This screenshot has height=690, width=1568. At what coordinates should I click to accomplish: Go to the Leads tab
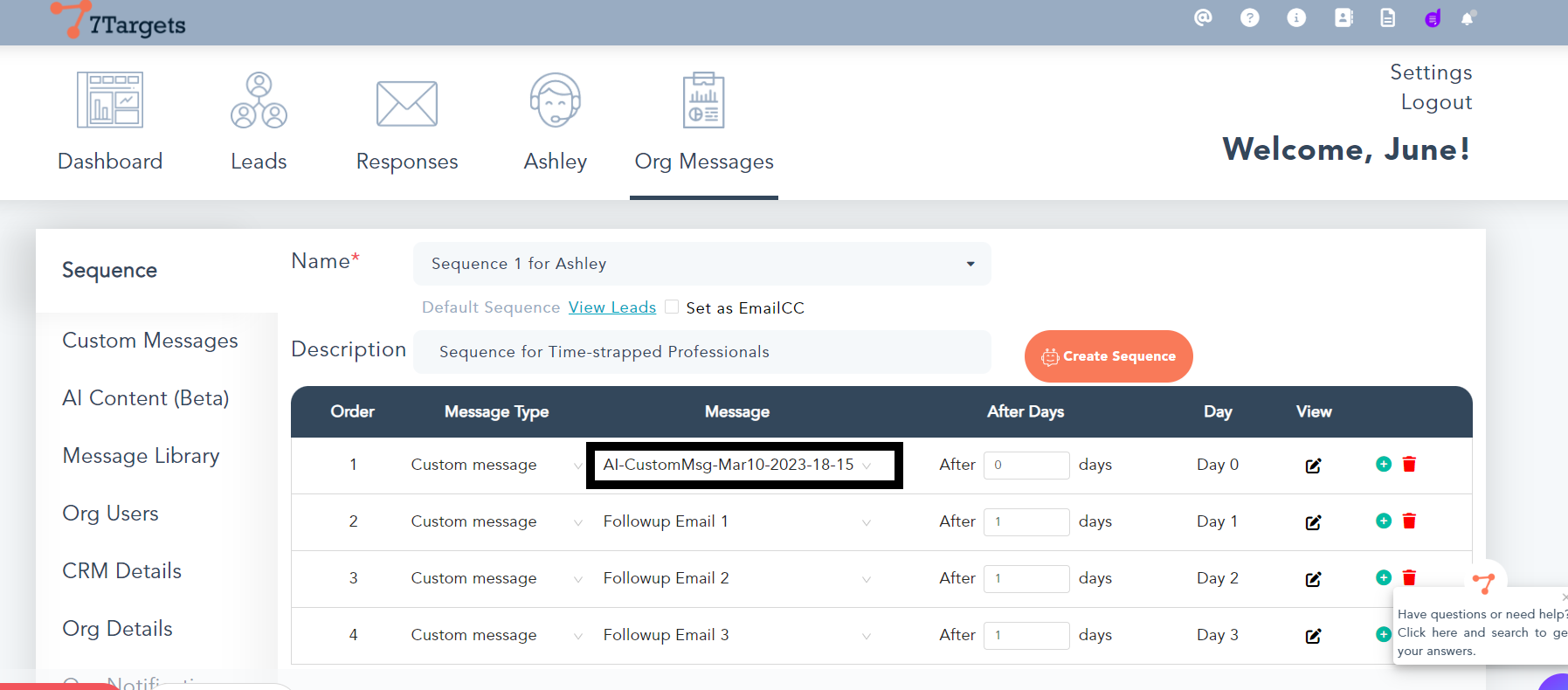[x=259, y=122]
